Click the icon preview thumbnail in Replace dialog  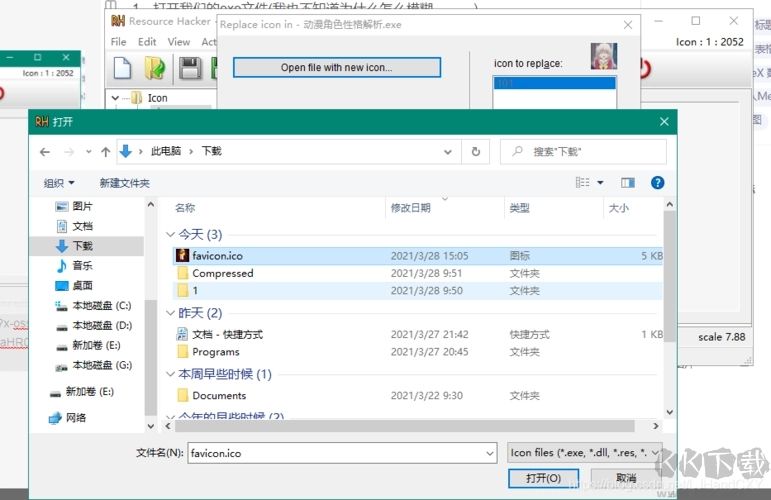click(x=604, y=56)
